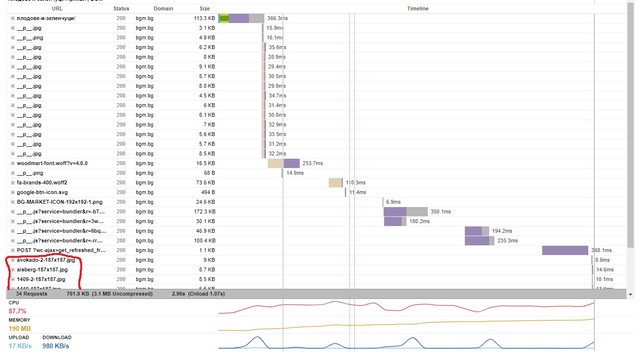
Task: Expand the __p__.png row sized 4.9 KB
Action: tap(13, 38)
